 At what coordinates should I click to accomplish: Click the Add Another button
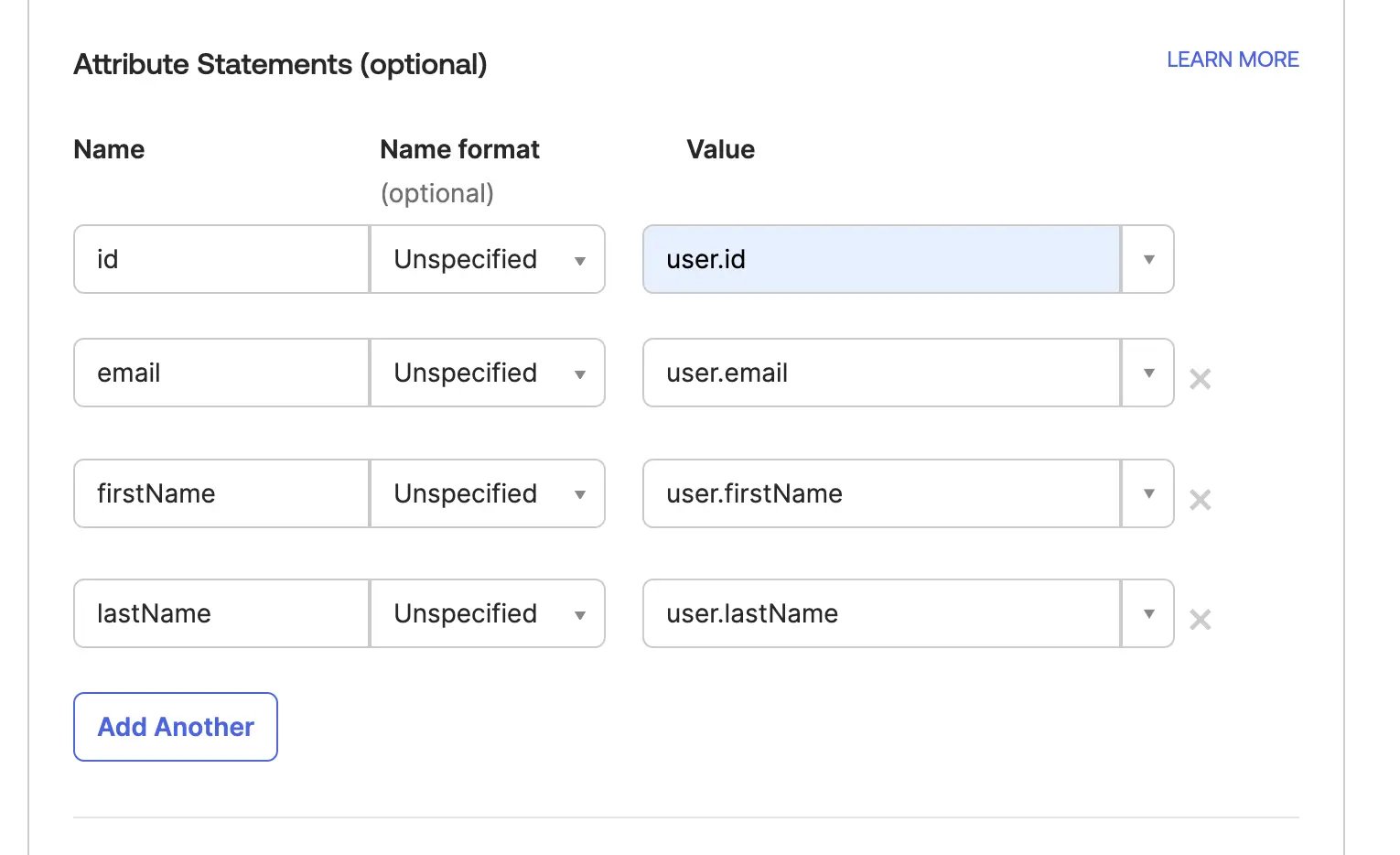point(176,727)
